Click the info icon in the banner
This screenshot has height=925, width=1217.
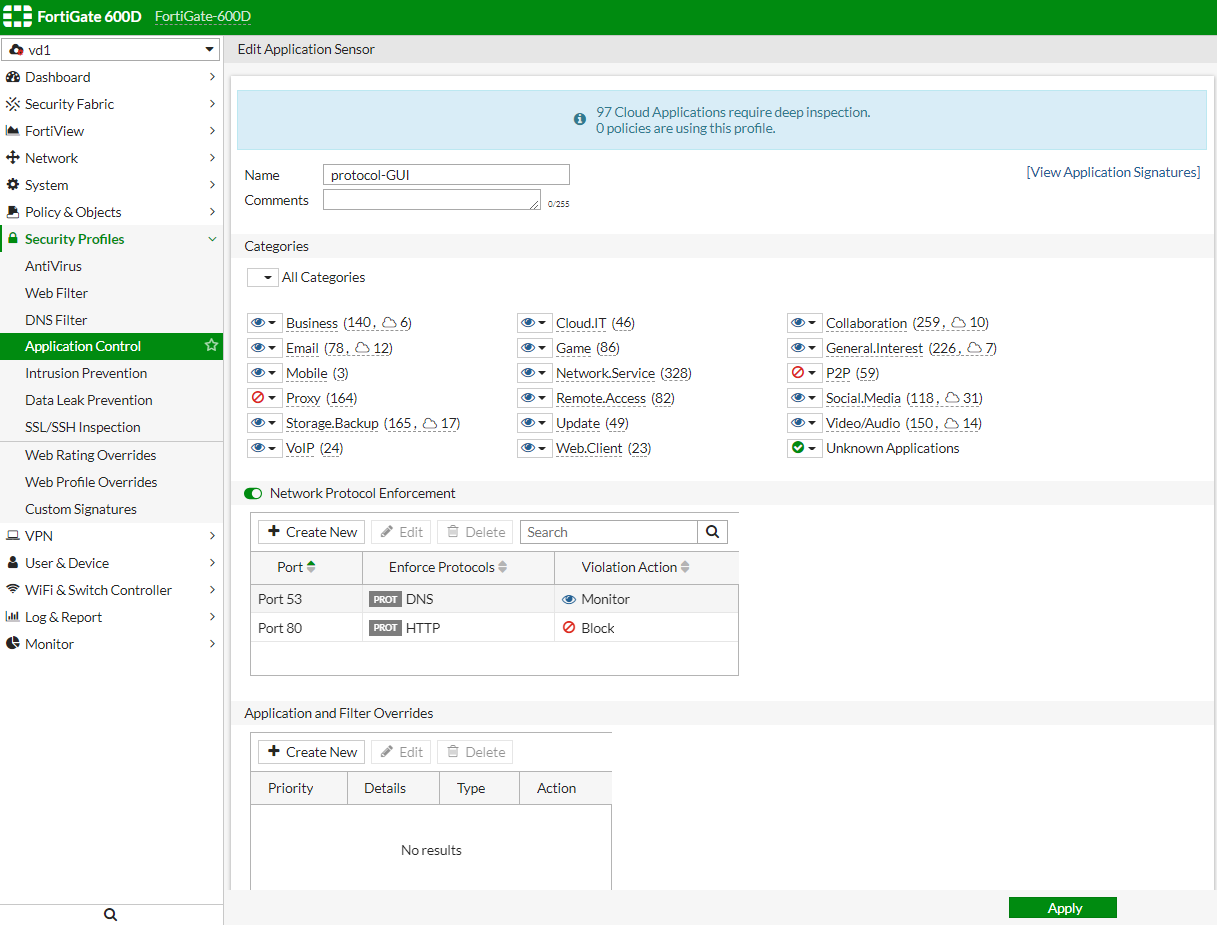580,119
